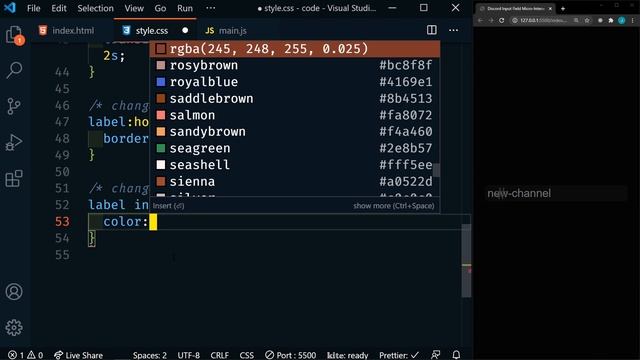Close the browser tab
This screenshot has width=640, height=360.
click(x=550, y=9)
